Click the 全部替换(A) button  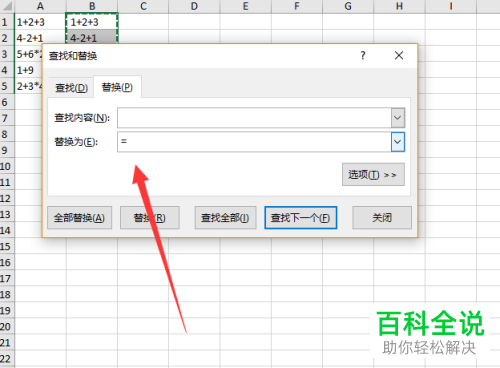(x=79, y=218)
